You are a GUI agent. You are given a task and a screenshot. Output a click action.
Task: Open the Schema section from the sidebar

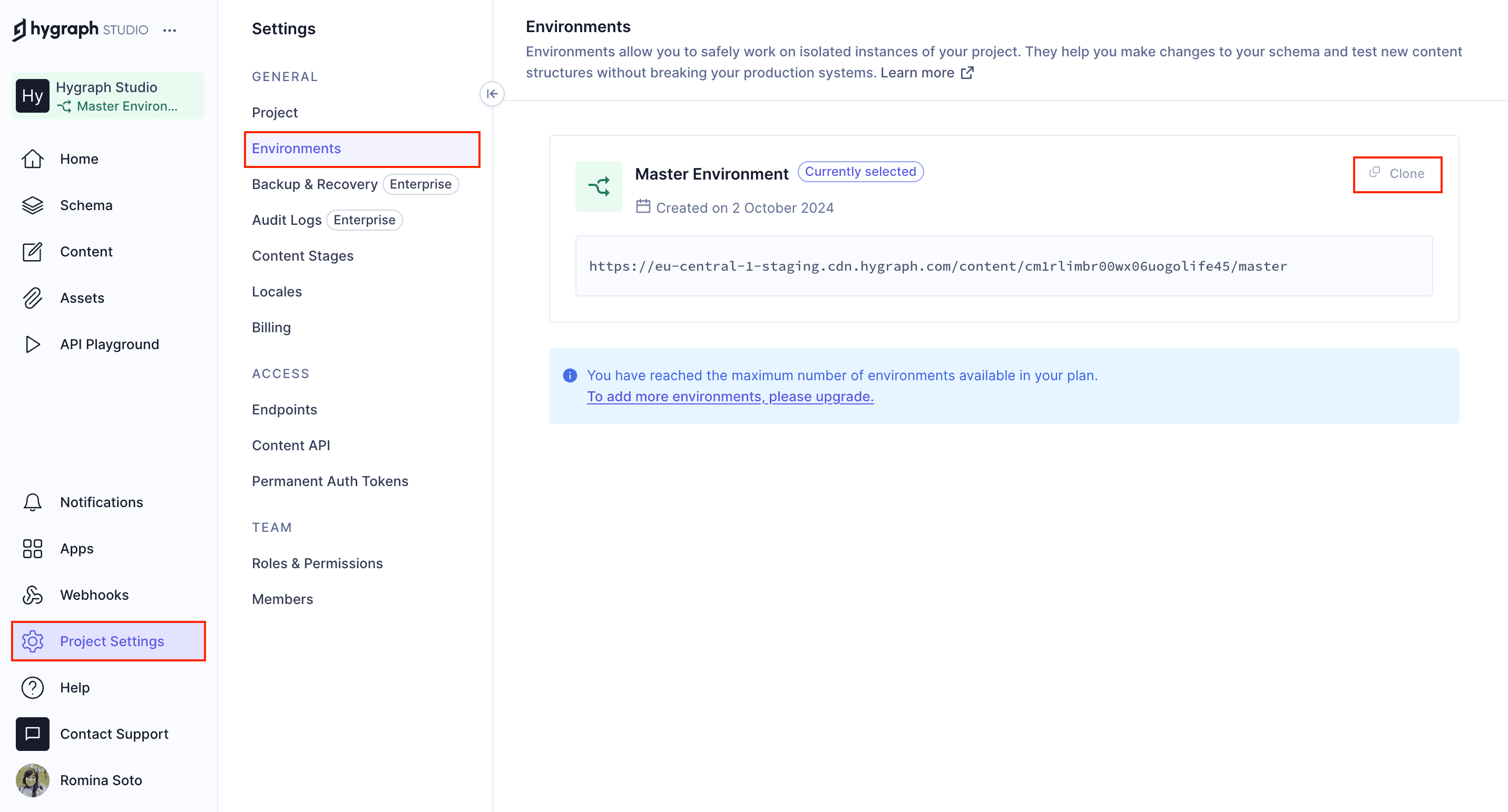tap(85, 205)
